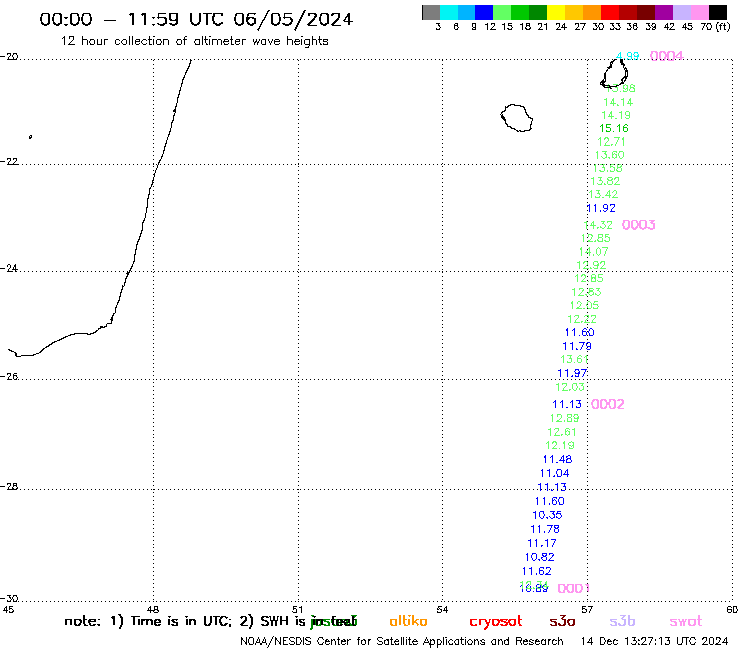Click the subtitle '12 hour collection of altimeter wave heights'
This screenshot has height=650, width=740.
coord(194,41)
